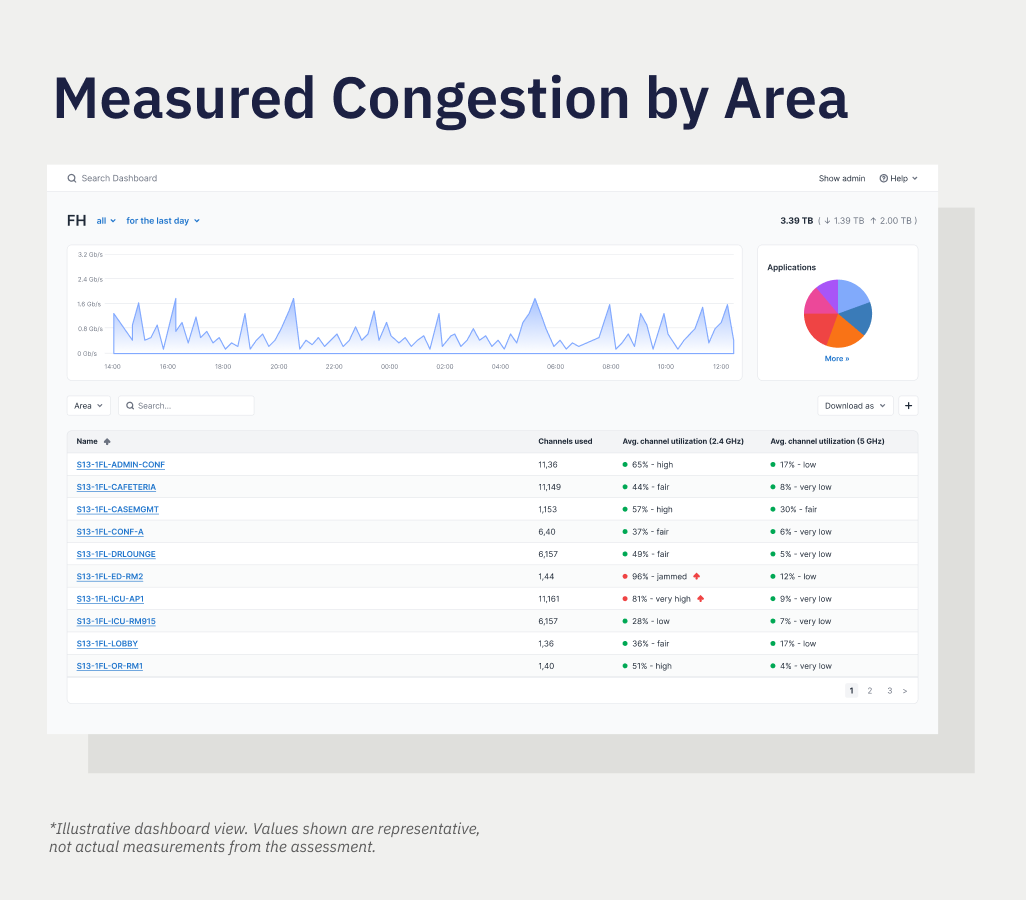This screenshot has width=1026, height=901.
Task: Click the '81% - very high' value
Action: [661, 599]
